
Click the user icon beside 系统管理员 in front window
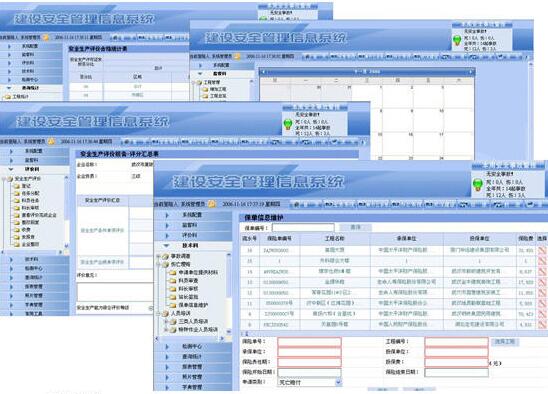pyautogui.click(x=212, y=204)
